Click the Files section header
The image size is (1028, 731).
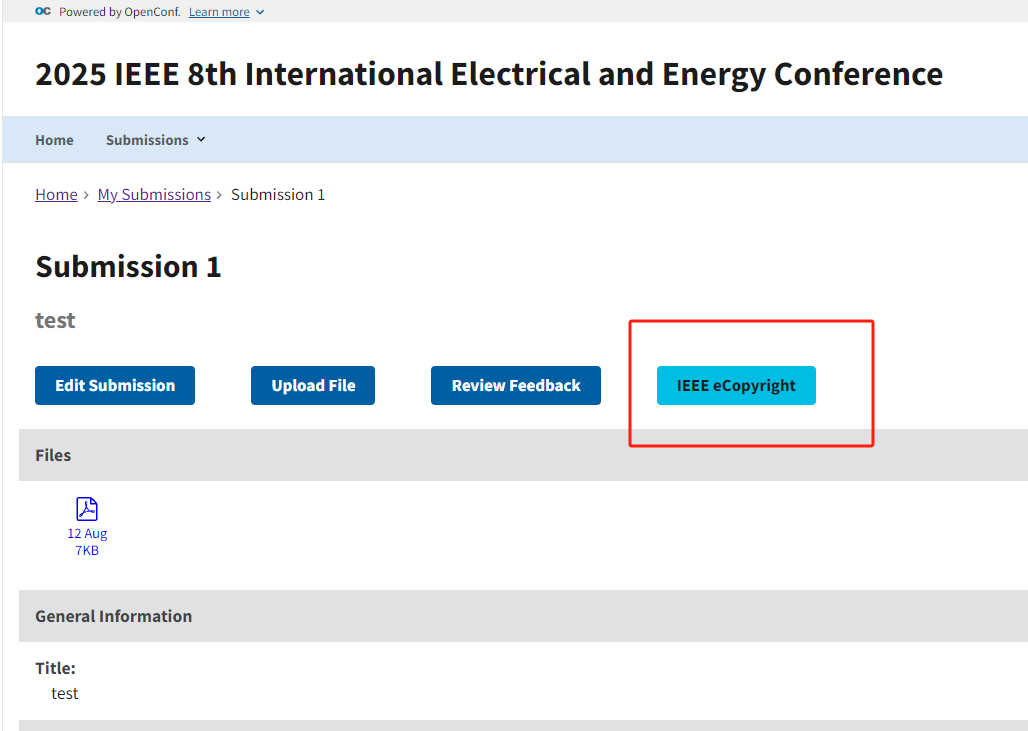coord(523,455)
